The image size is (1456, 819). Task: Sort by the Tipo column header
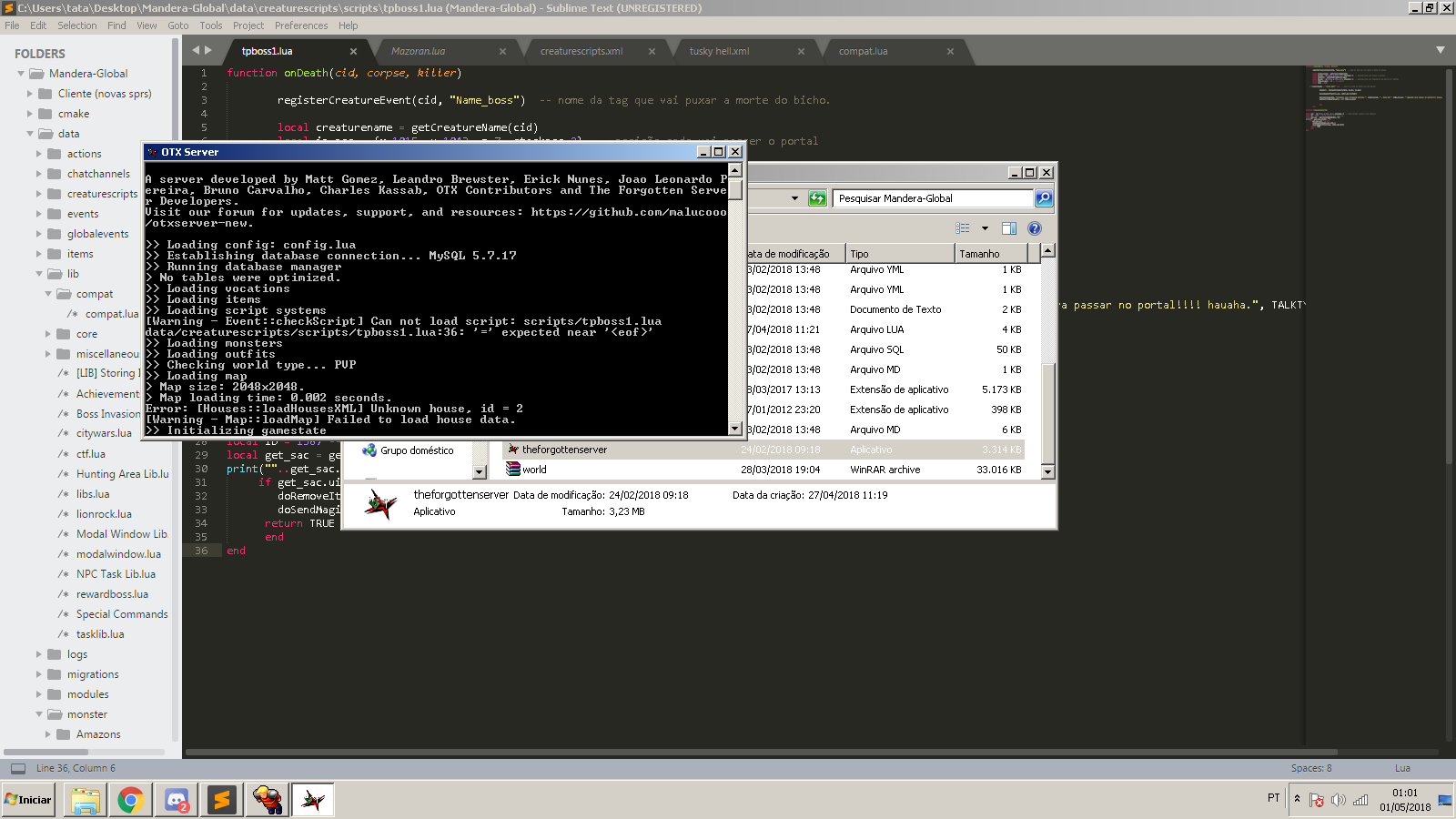[x=900, y=254]
